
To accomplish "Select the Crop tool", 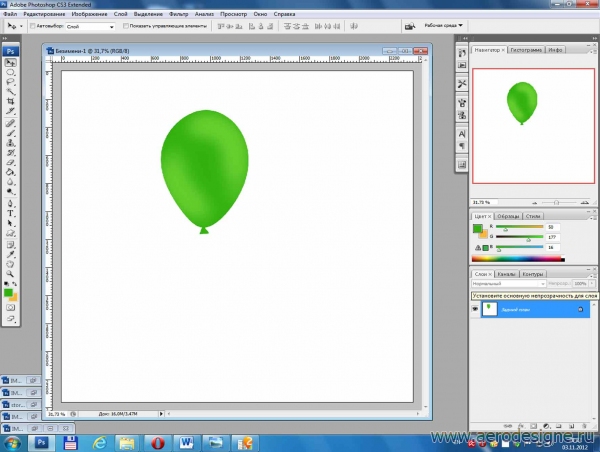I will 11,102.
